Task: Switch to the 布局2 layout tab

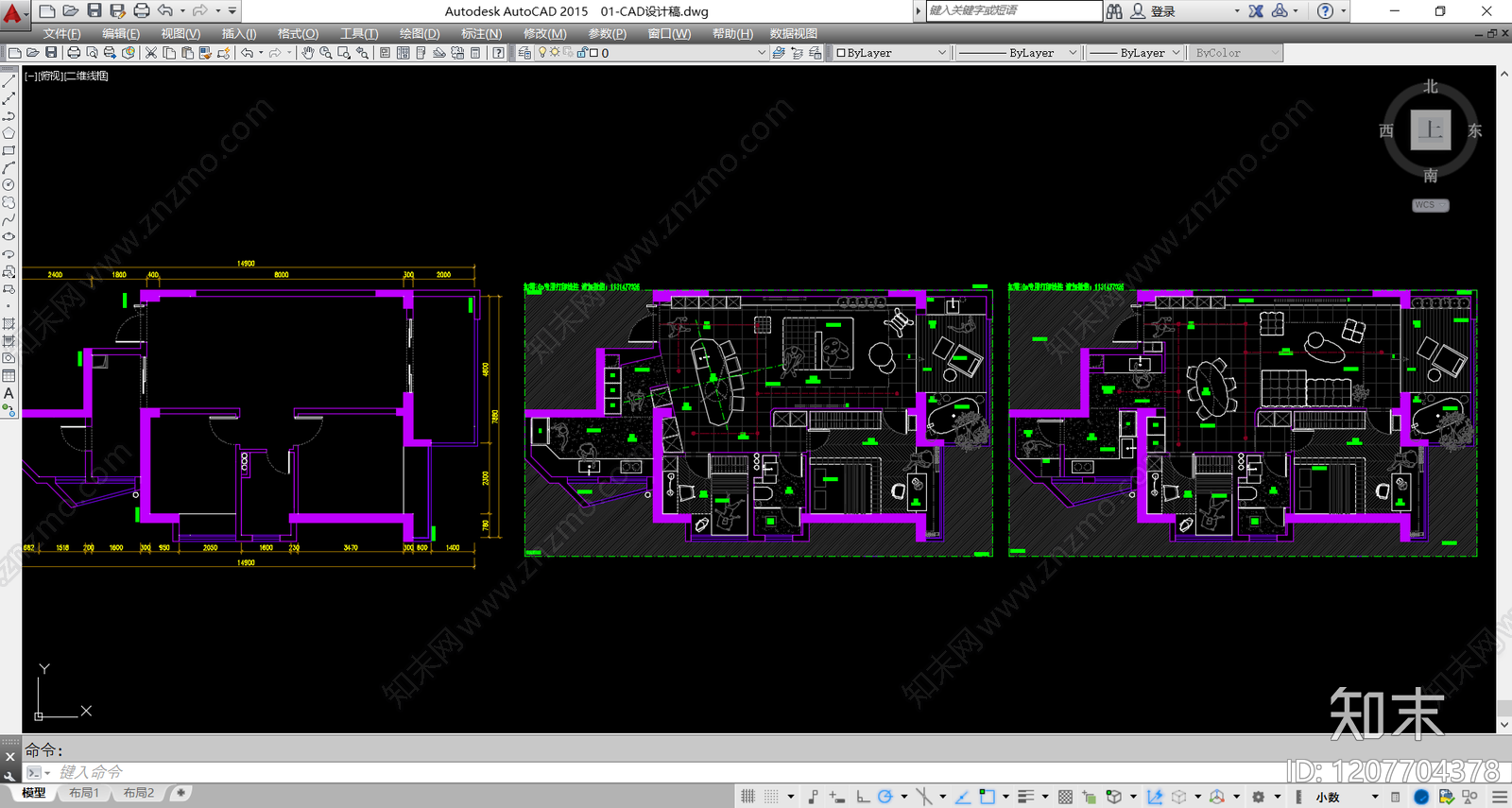Action: coord(139,793)
